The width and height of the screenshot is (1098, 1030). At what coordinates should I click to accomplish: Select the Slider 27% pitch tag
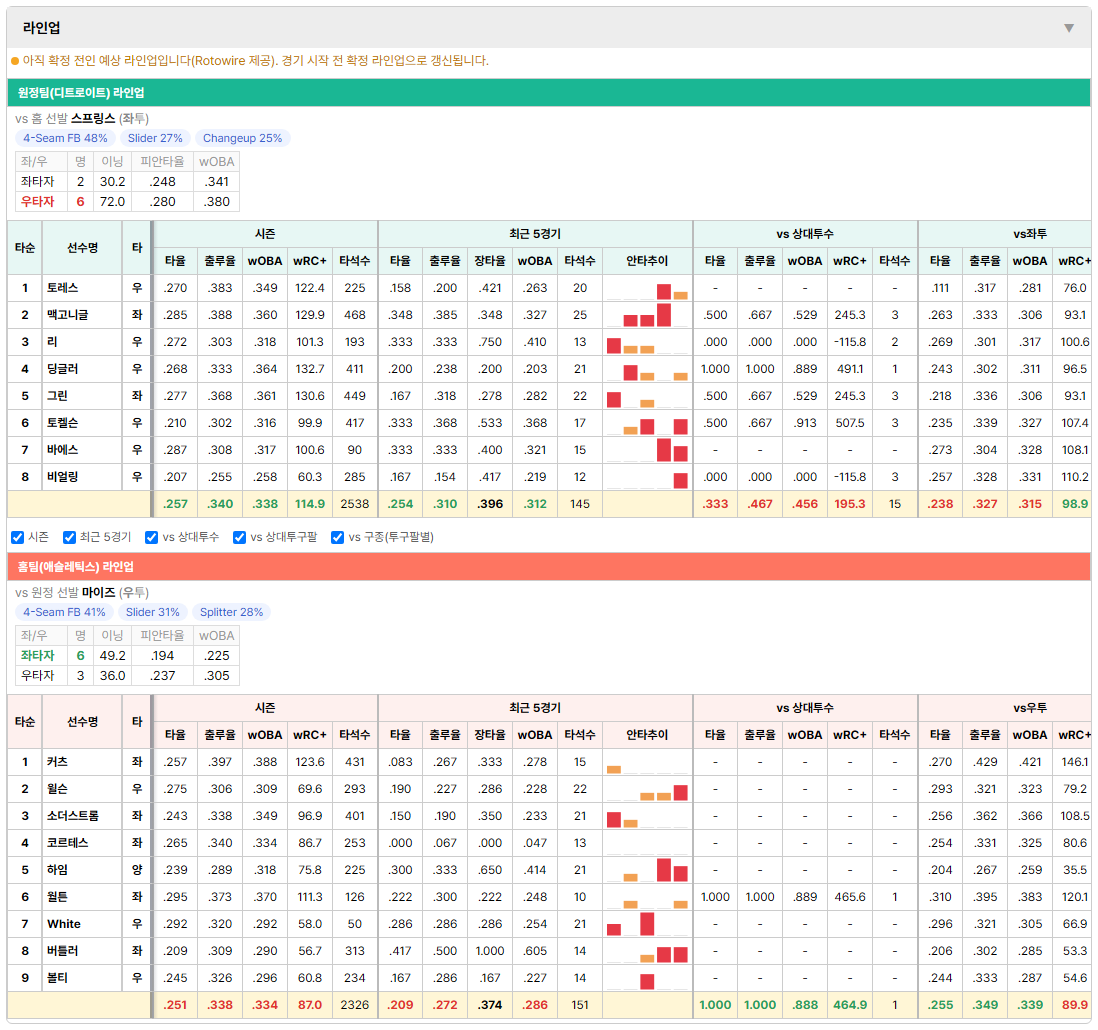point(155,138)
